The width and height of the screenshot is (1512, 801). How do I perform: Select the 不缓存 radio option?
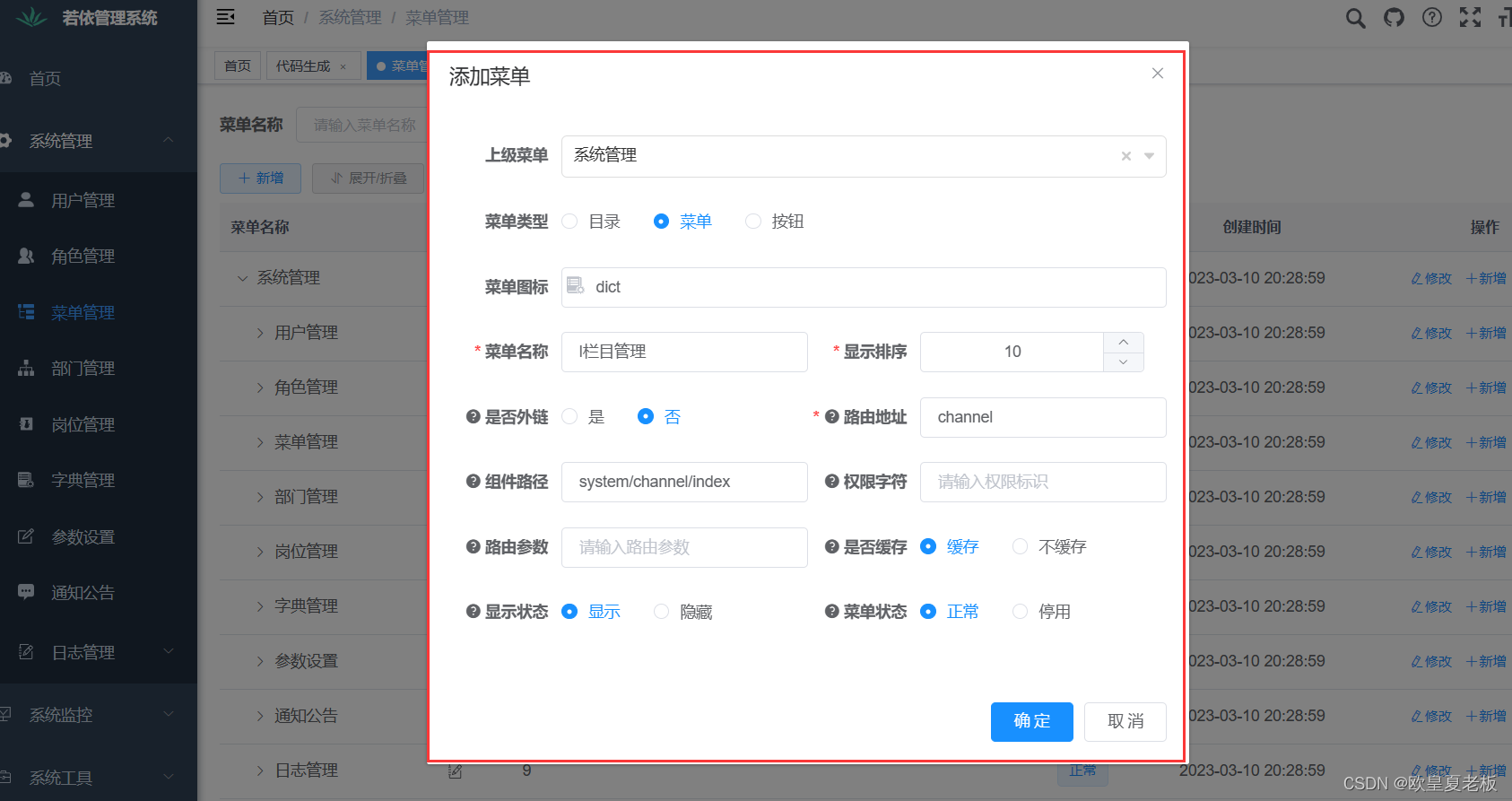[x=1020, y=546]
